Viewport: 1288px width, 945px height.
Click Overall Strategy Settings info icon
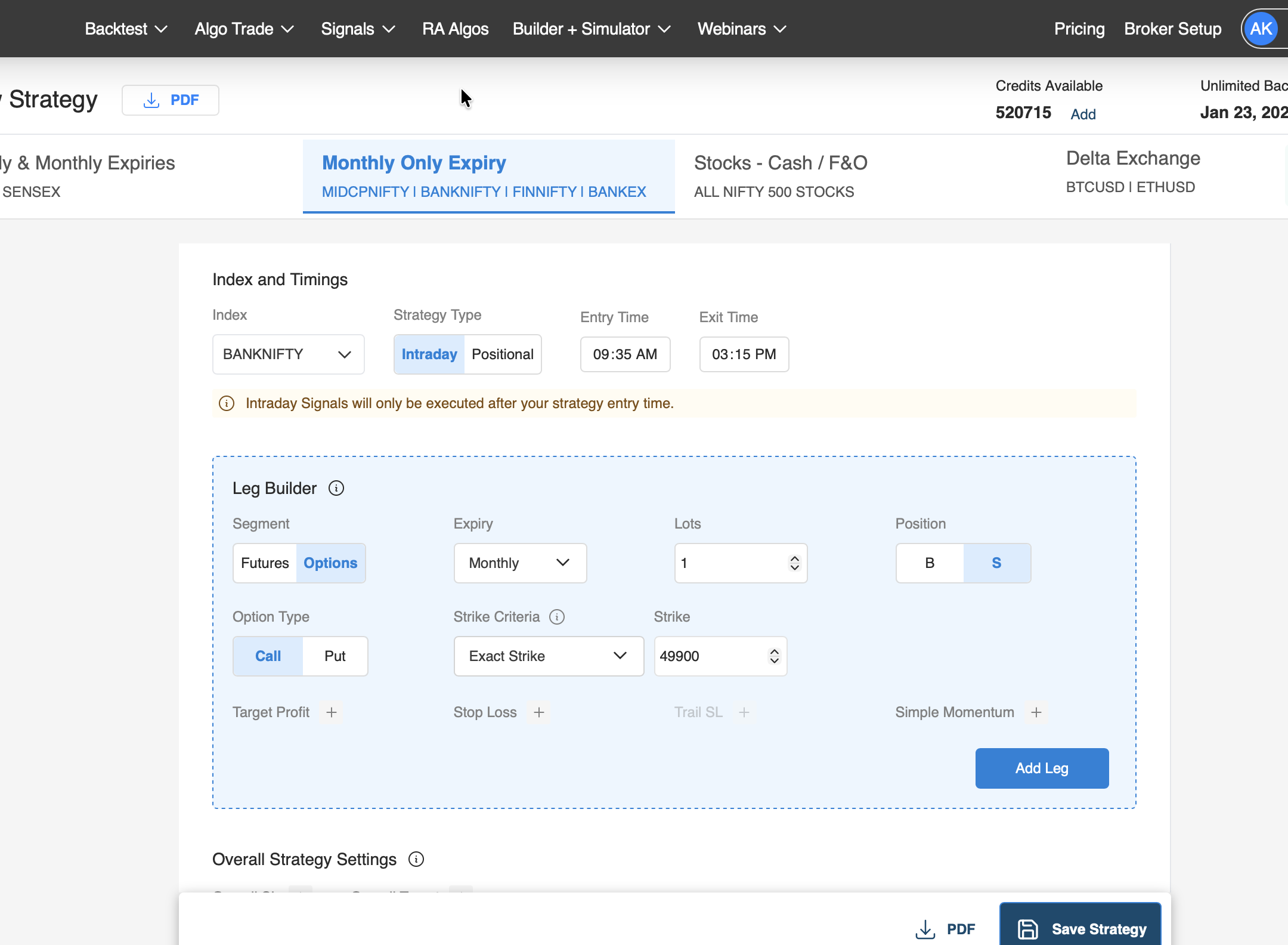[x=416, y=859]
